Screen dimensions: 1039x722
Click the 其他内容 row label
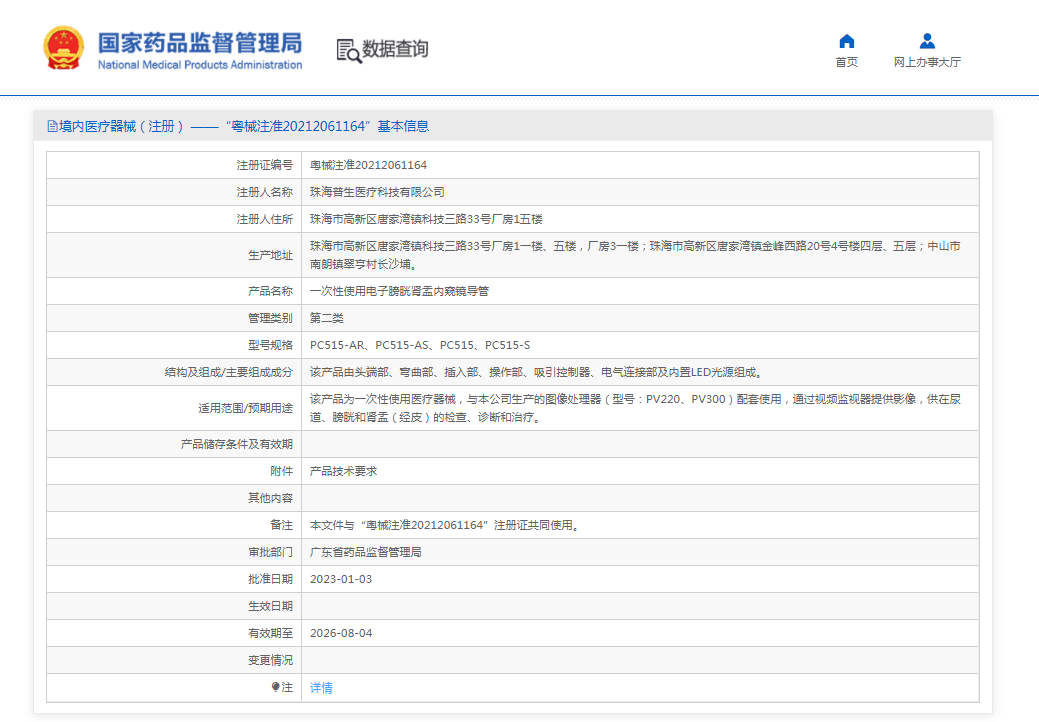point(270,498)
